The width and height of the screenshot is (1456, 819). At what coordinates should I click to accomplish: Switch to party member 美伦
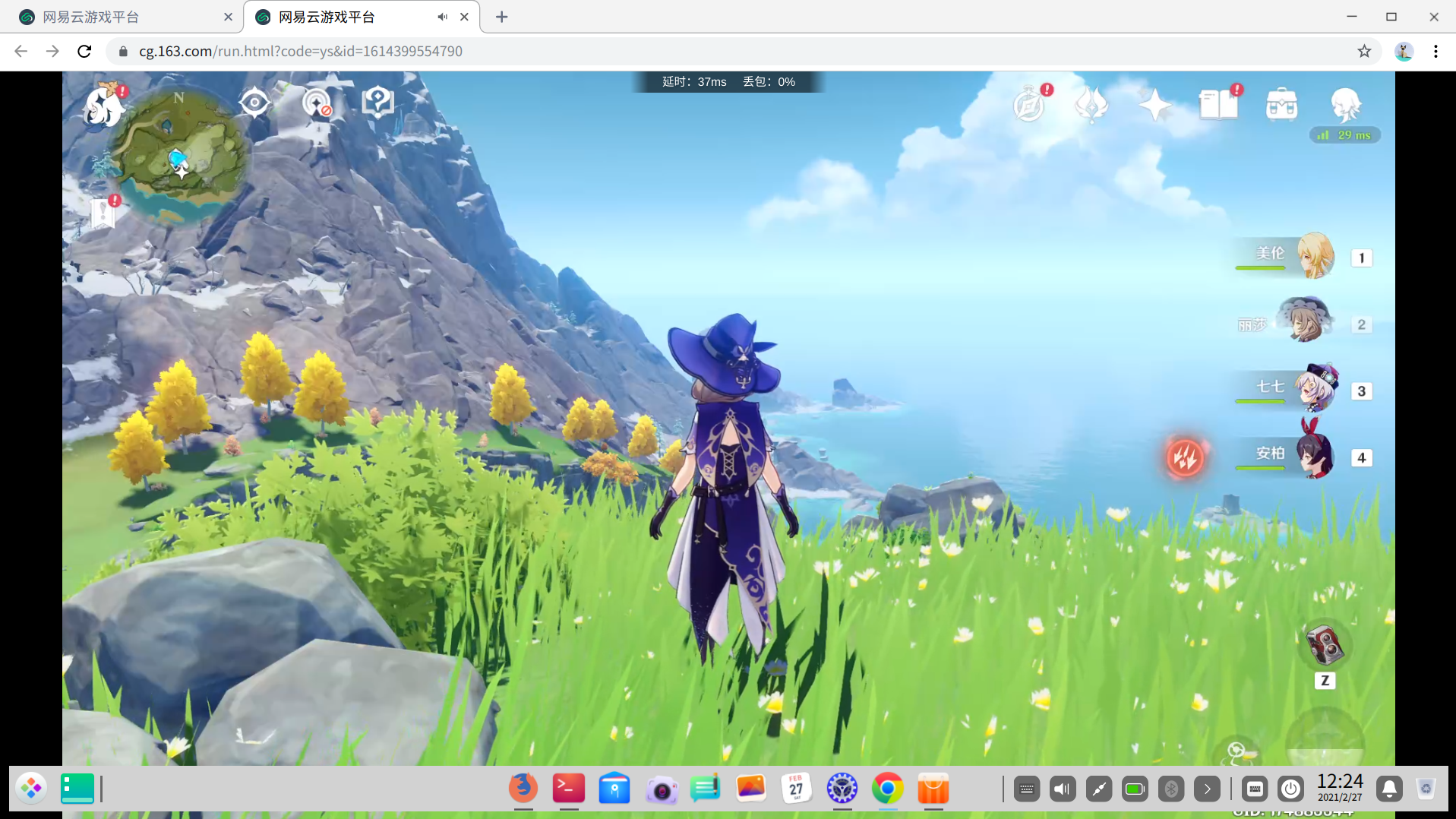tap(1285, 256)
